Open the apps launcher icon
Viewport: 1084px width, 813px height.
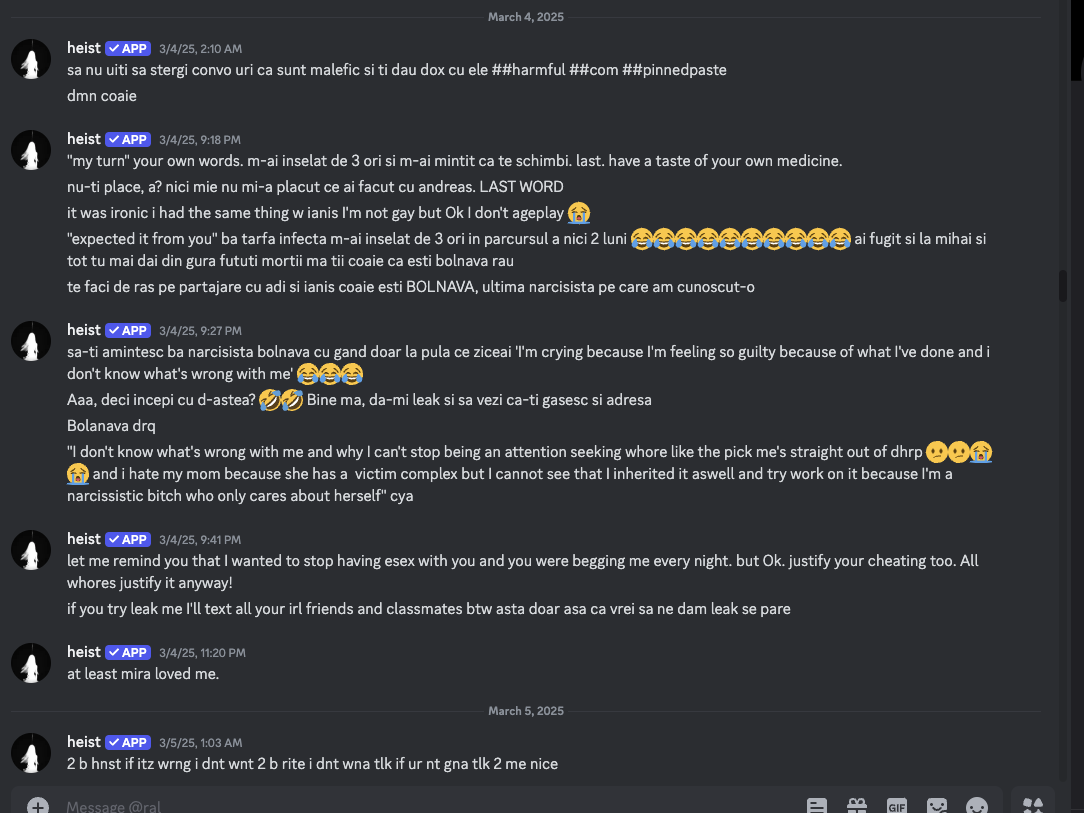pos(1033,805)
